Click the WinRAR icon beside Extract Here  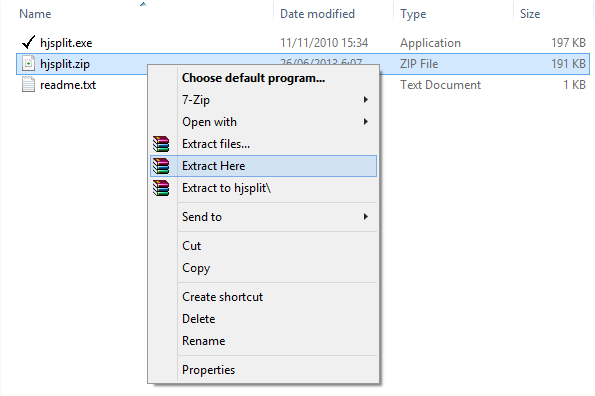point(161,166)
